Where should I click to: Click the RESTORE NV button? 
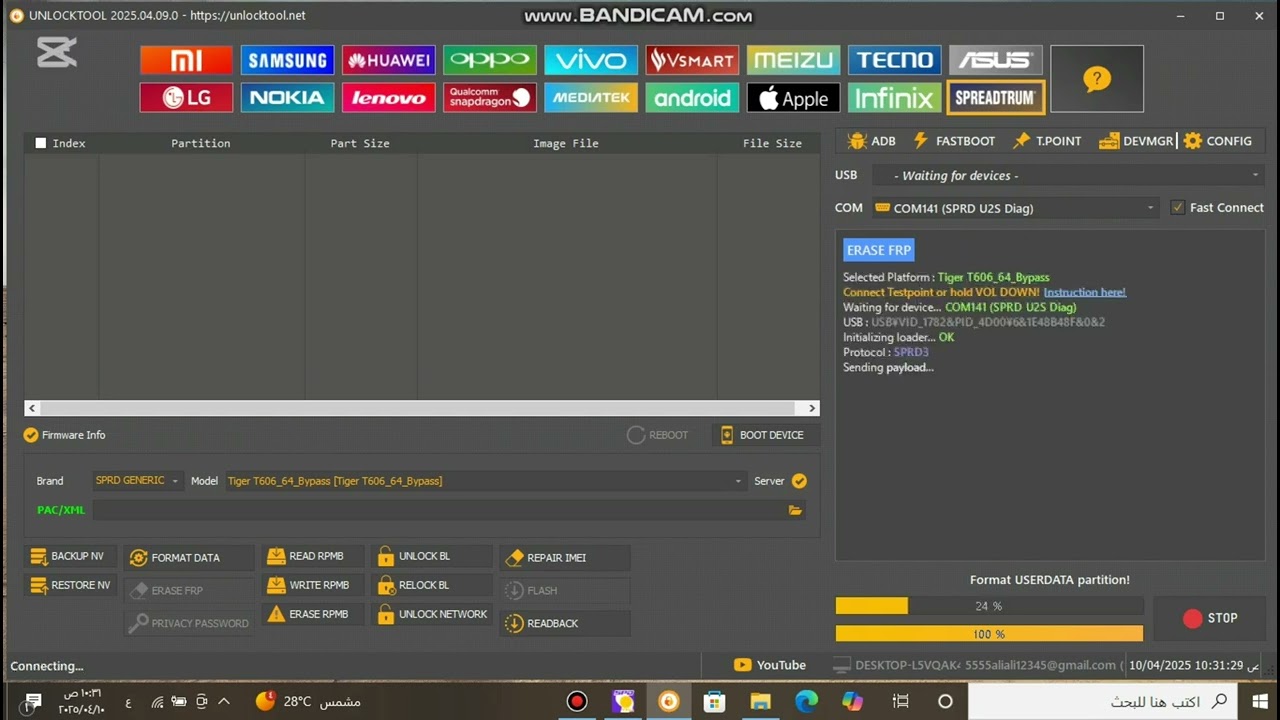[69, 585]
